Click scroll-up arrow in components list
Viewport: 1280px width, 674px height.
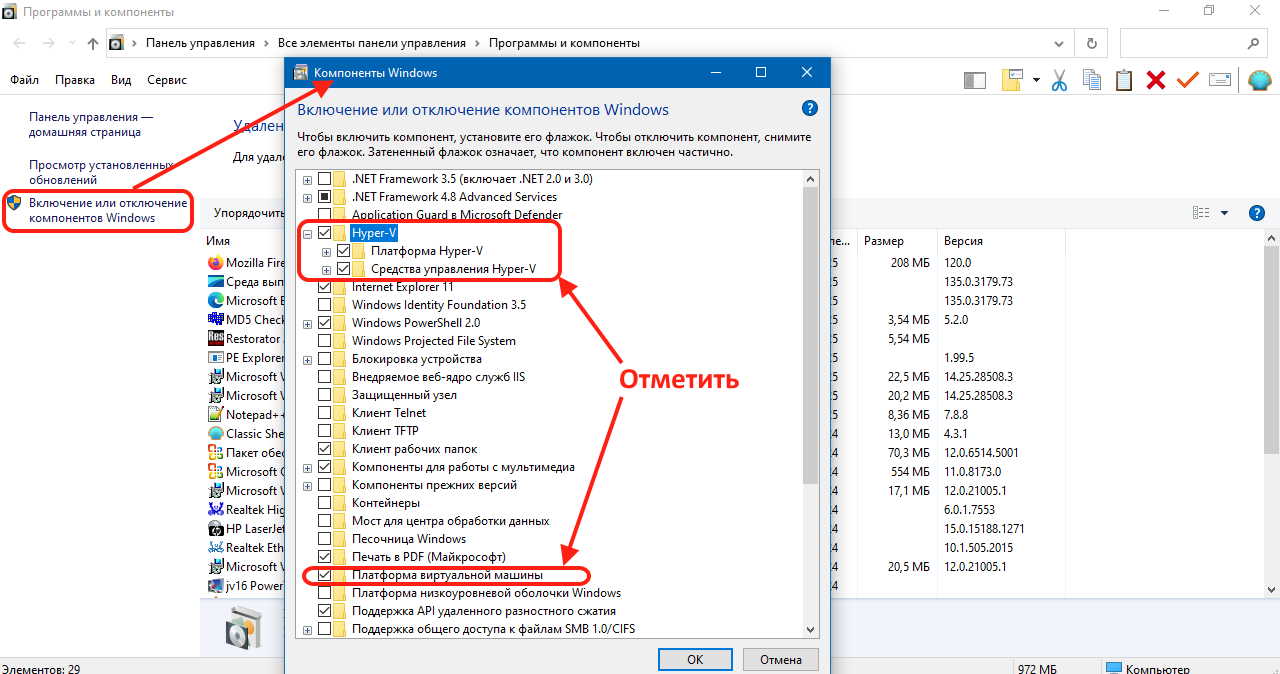pyautogui.click(x=810, y=179)
